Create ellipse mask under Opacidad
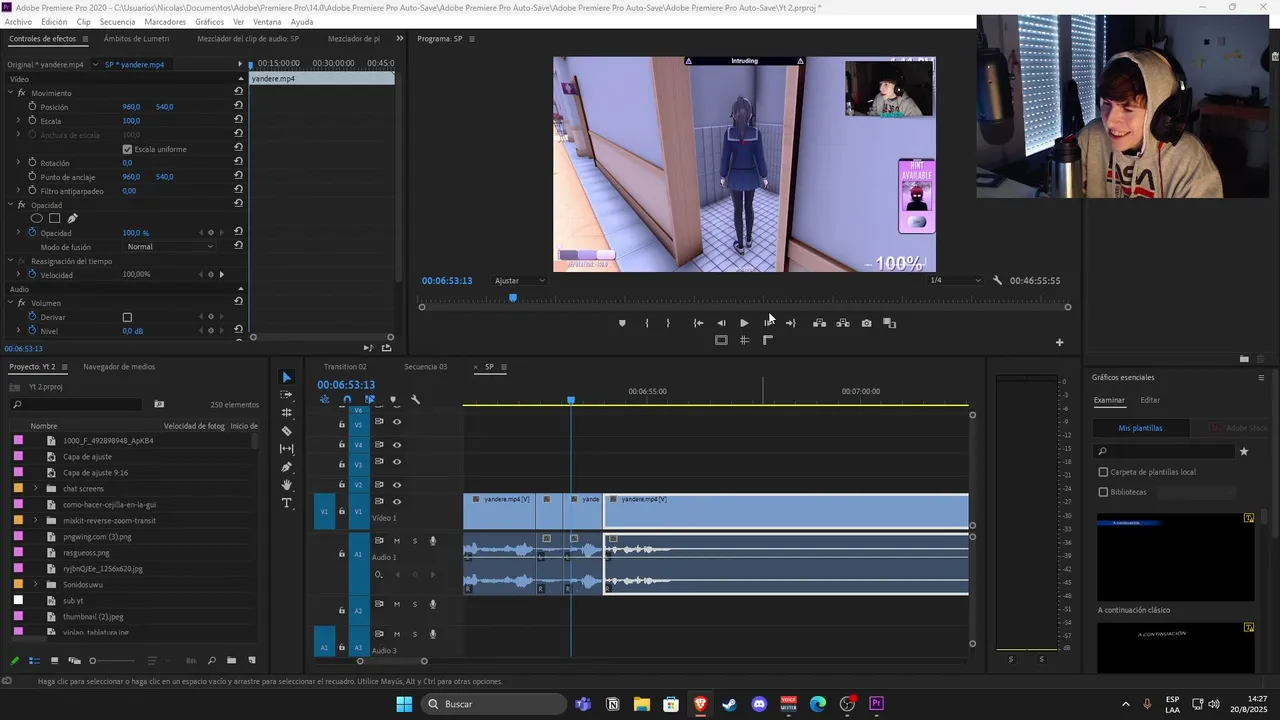 (x=37, y=218)
